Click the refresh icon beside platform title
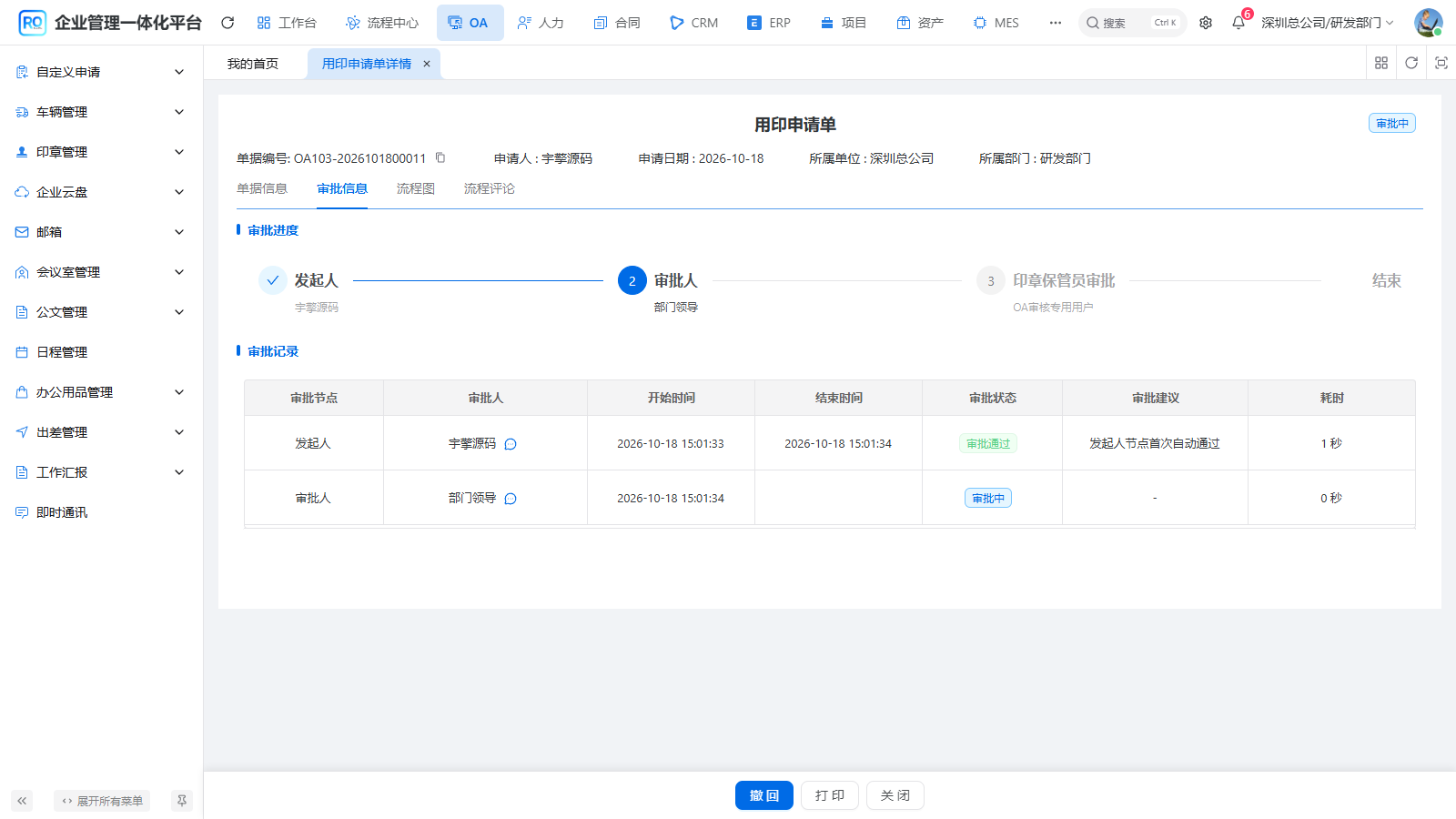 click(227, 23)
